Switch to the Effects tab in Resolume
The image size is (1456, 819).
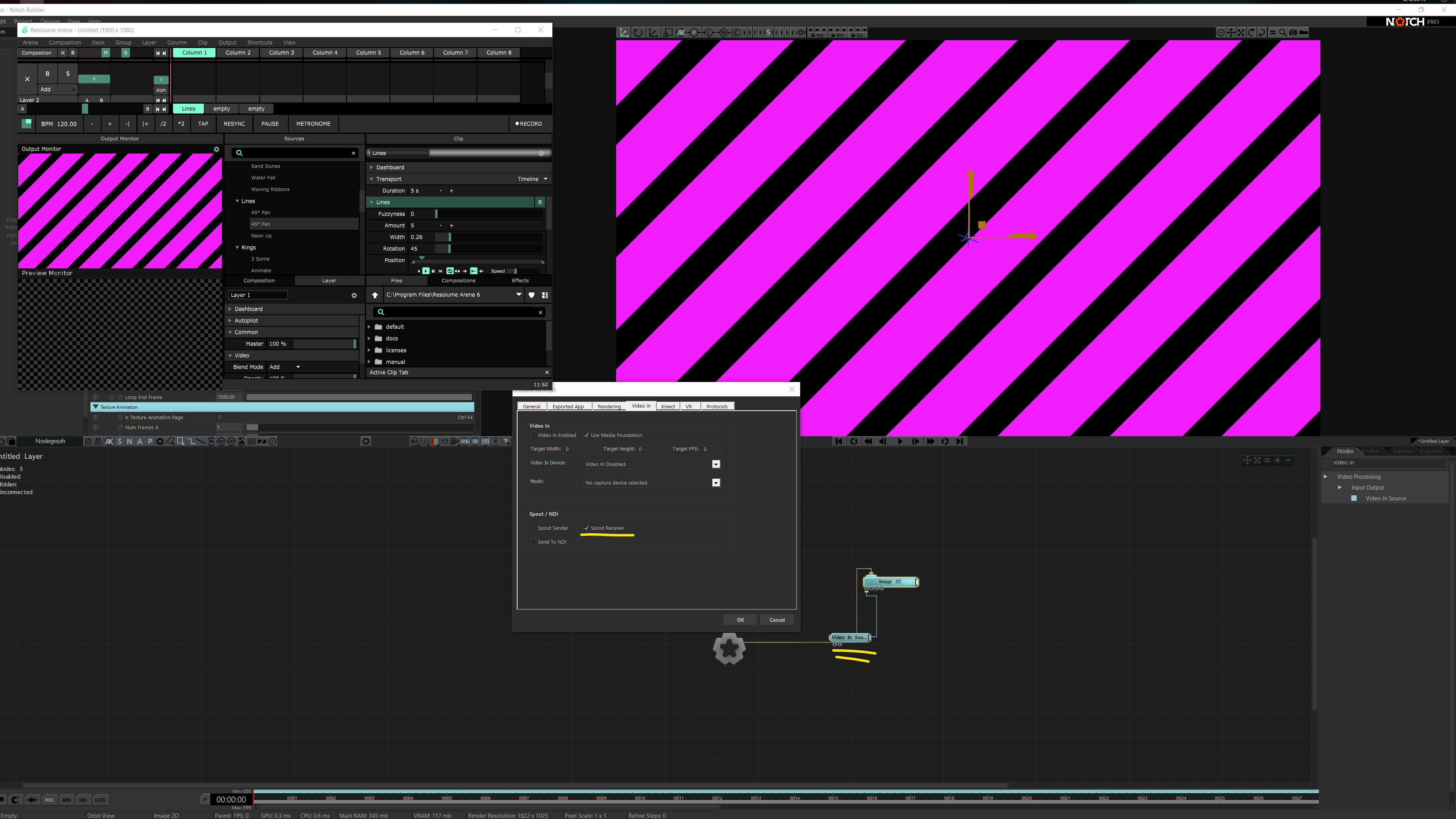(520, 281)
